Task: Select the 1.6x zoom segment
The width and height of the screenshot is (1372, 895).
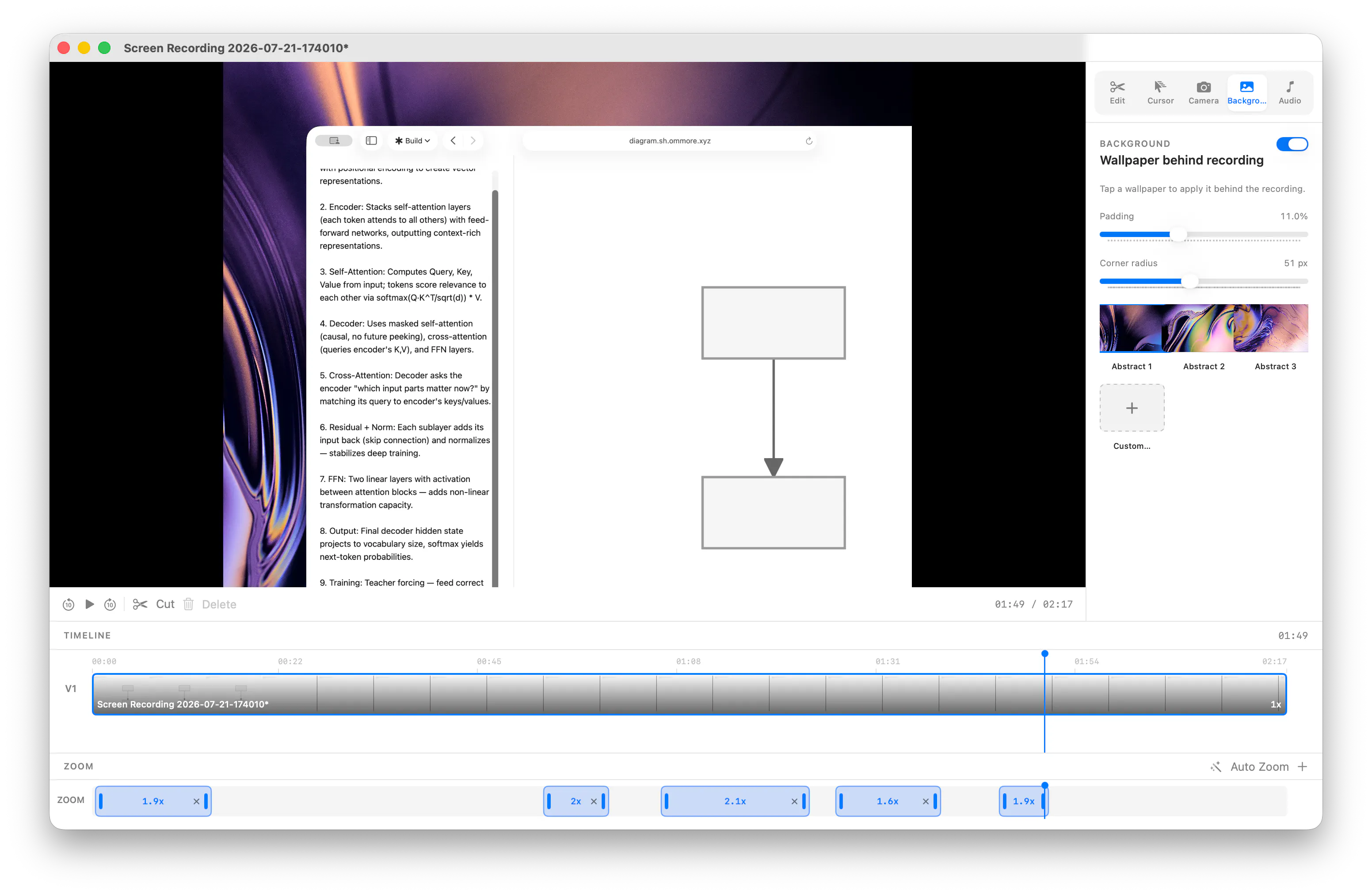Action: 887,801
